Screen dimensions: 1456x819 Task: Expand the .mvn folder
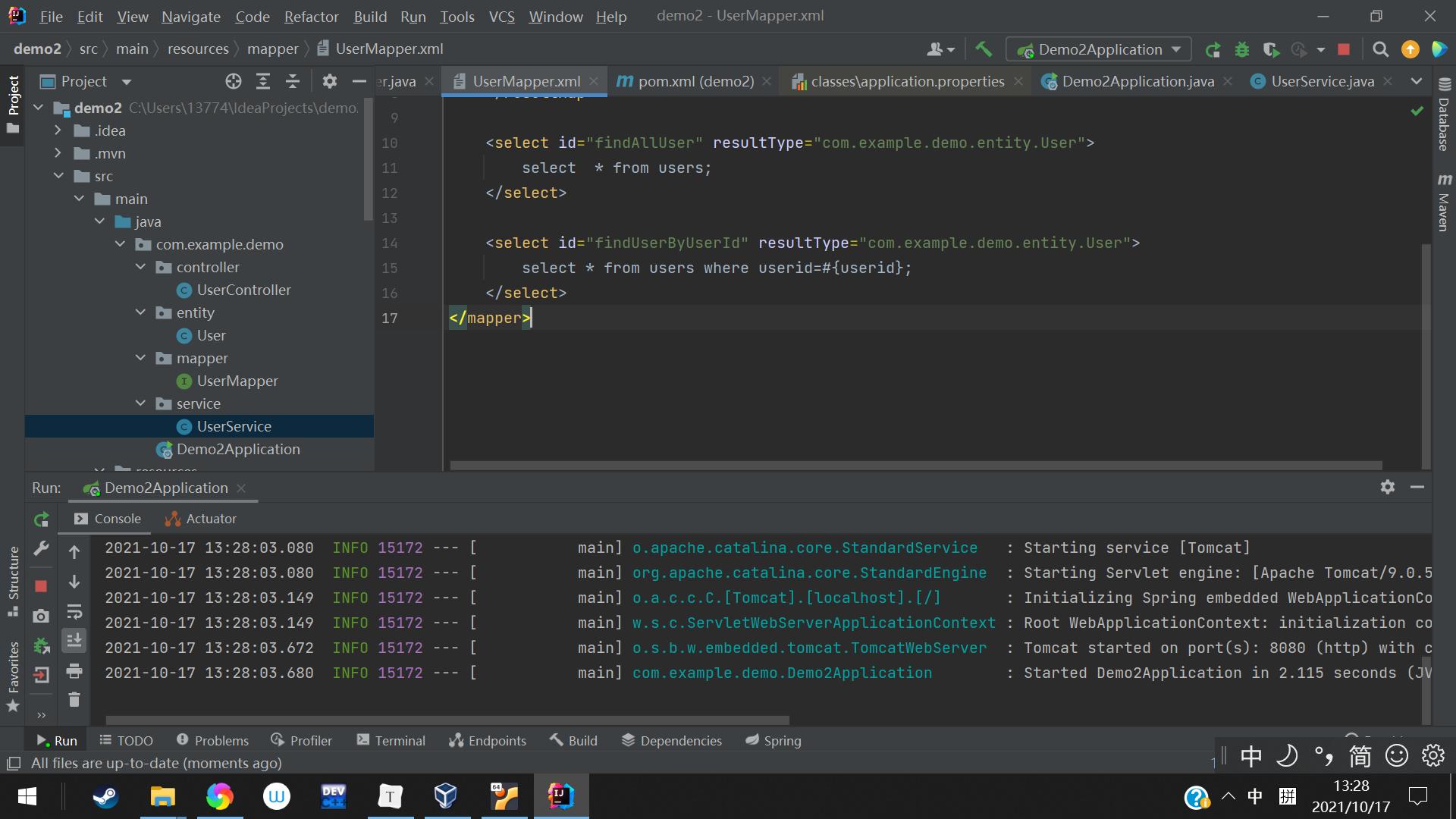click(58, 153)
